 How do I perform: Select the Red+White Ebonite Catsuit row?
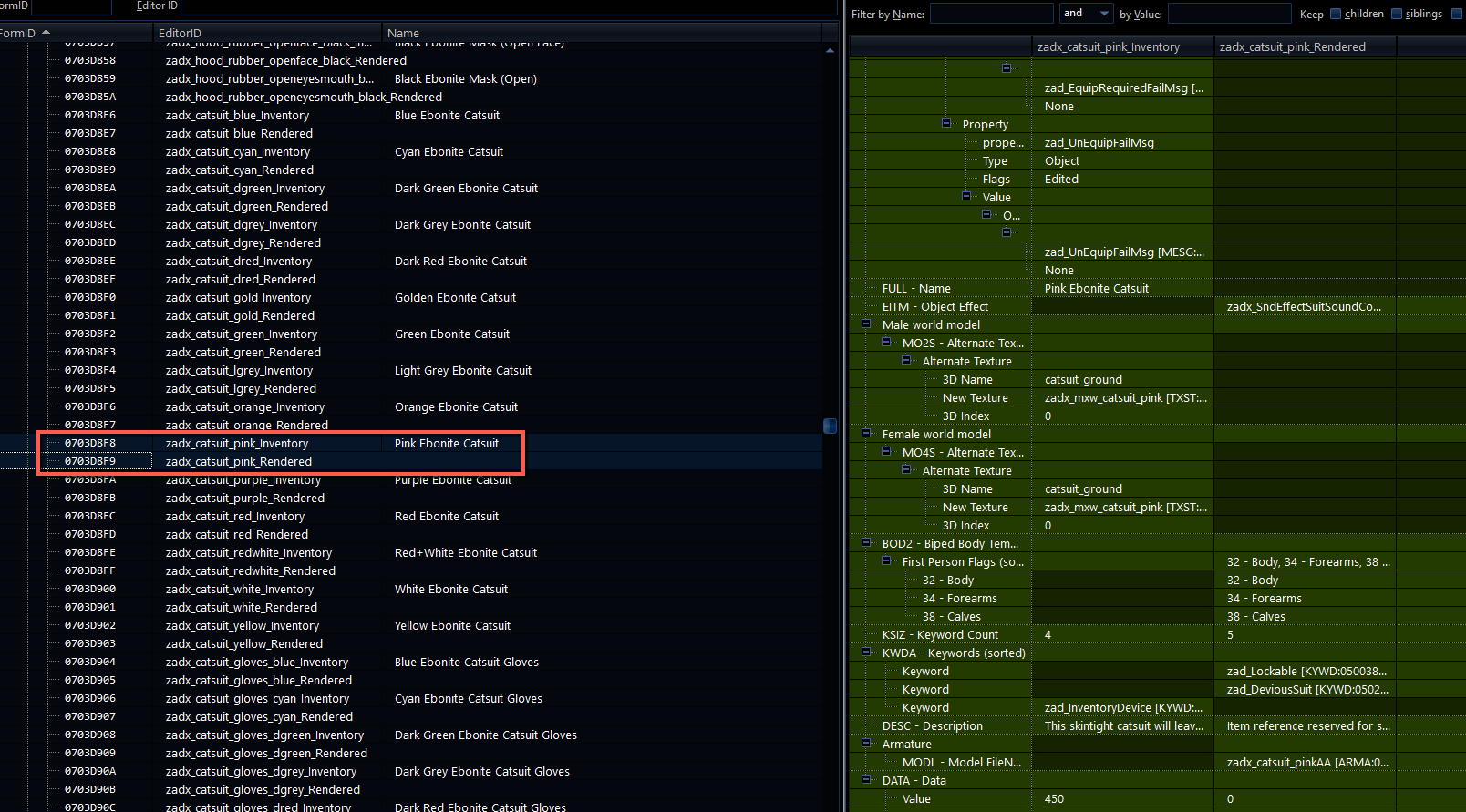(410, 552)
